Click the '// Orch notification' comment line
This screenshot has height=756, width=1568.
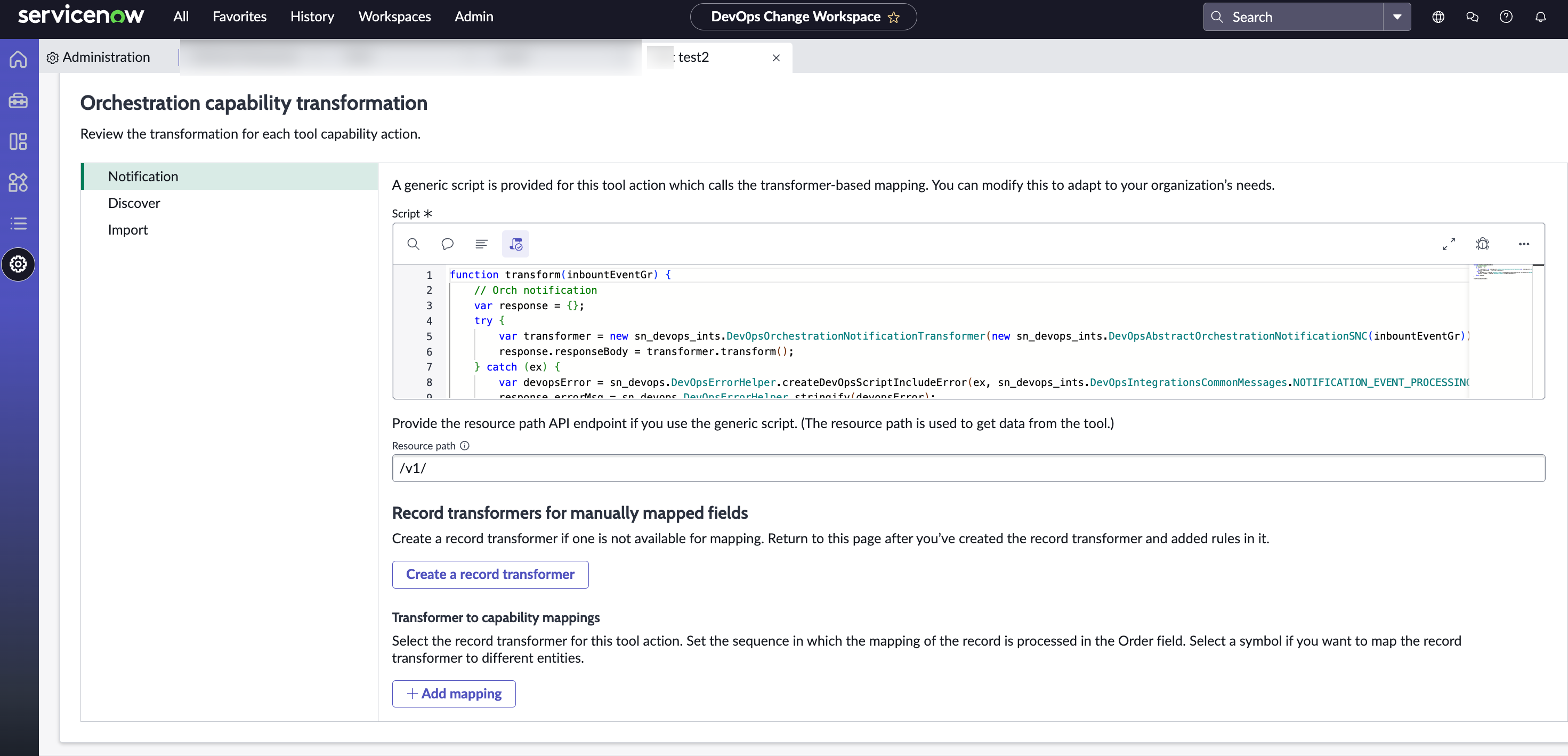(x=535, y=291)
